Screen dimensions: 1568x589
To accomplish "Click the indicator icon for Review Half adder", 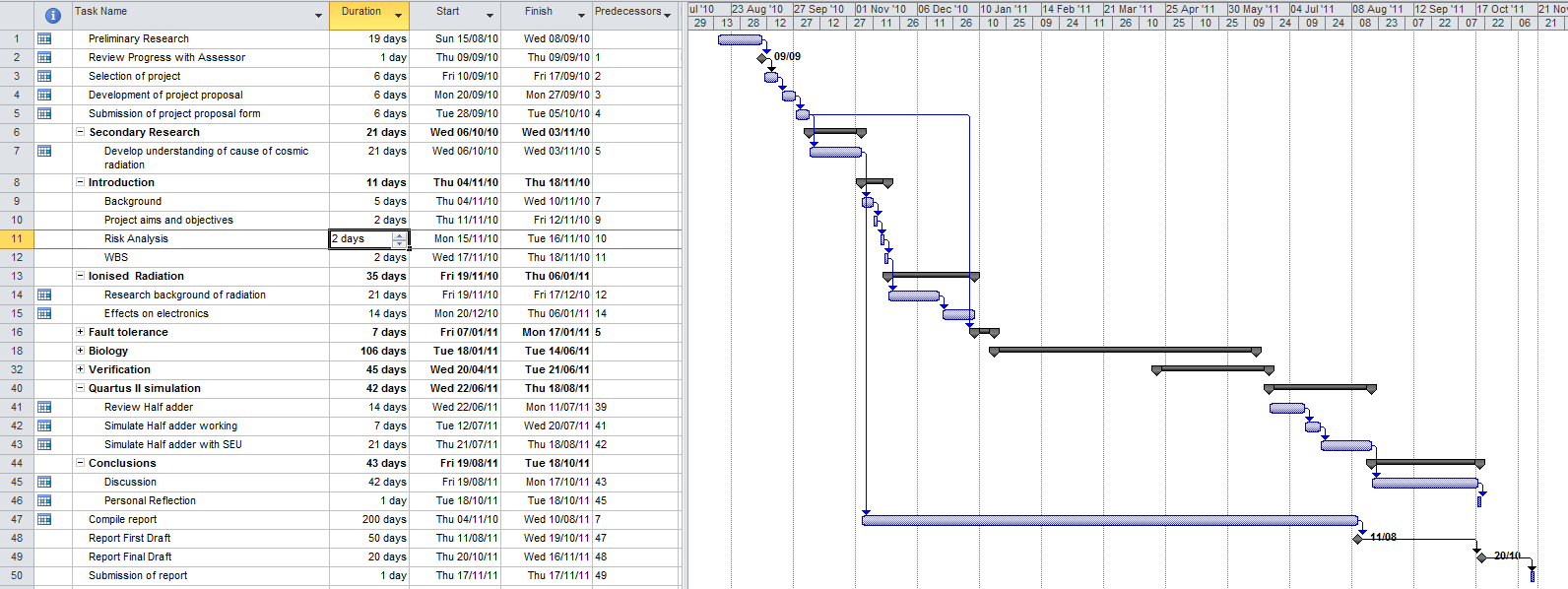I will [44, 408].
